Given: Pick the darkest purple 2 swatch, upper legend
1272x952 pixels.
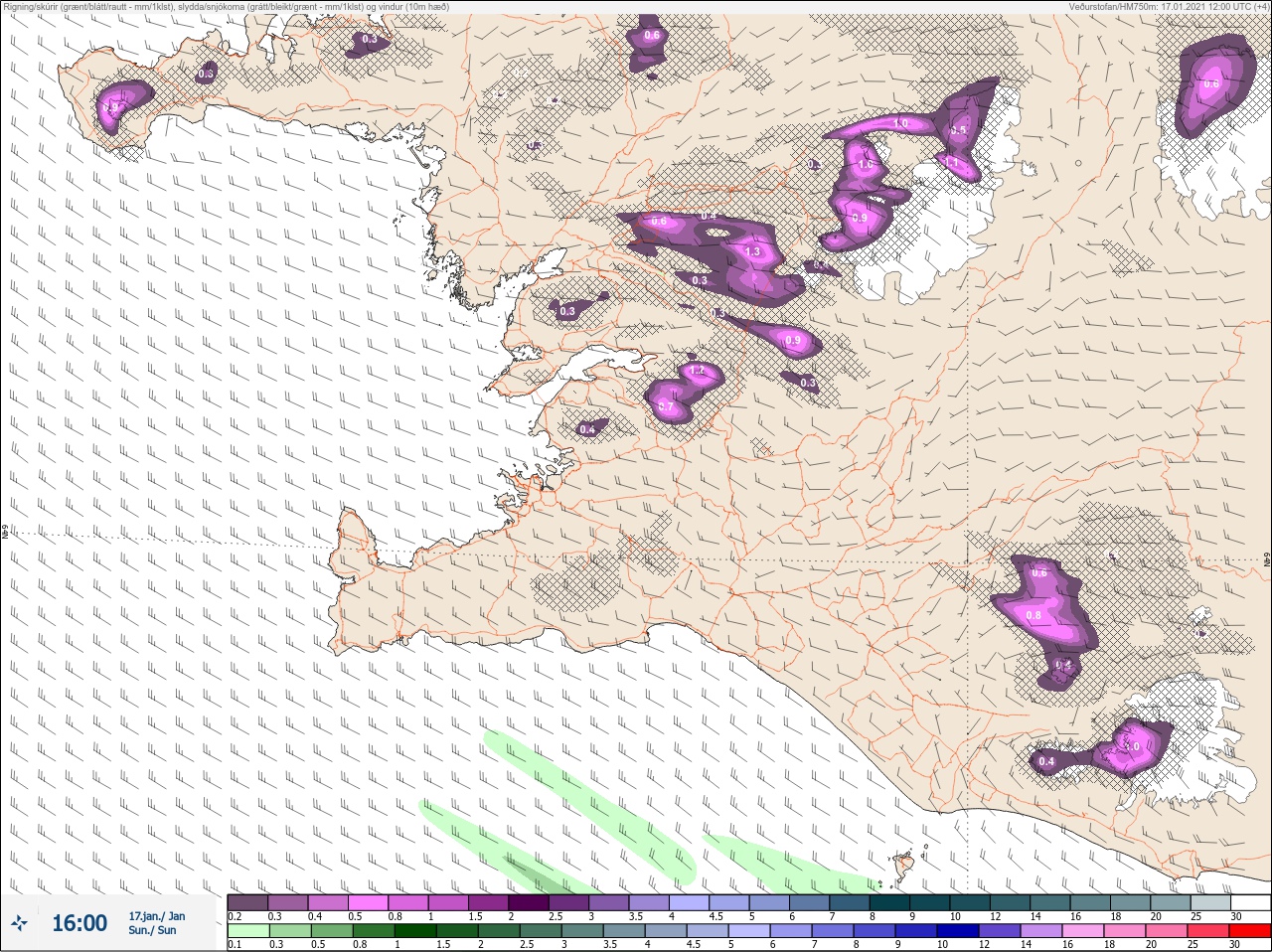Looking at the screenshot, I should coord(529,902).
